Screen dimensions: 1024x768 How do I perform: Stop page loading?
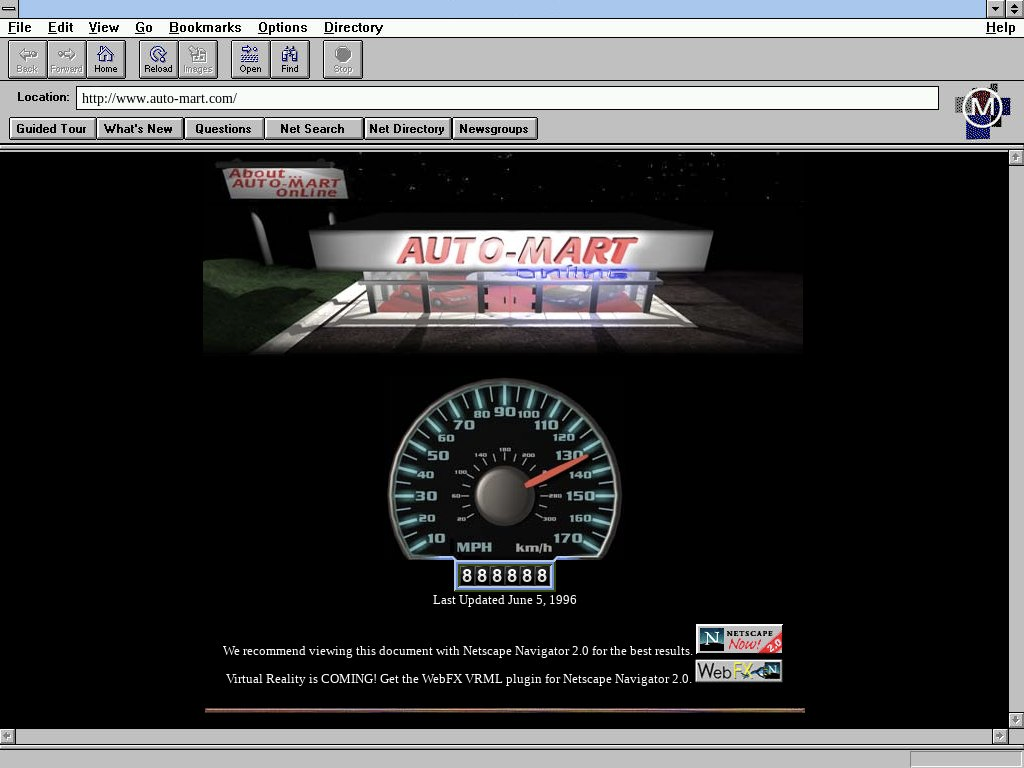[343, 59]
